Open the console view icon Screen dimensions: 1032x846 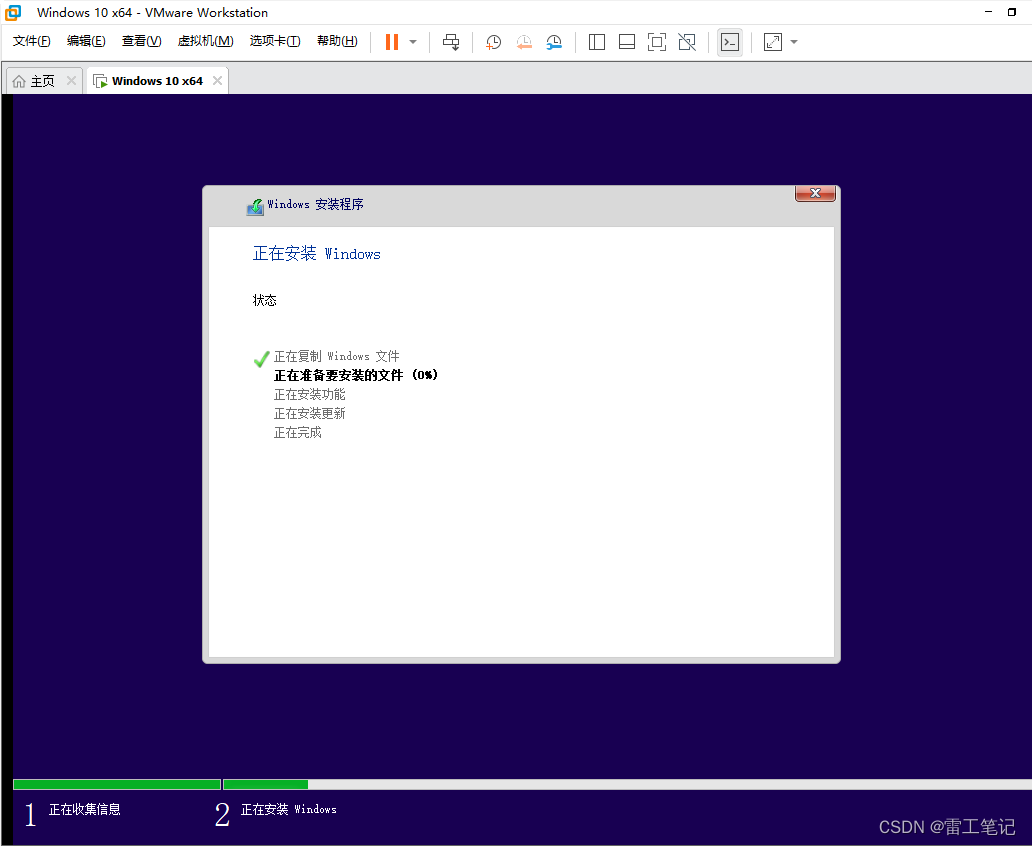(x=730, y=42)
